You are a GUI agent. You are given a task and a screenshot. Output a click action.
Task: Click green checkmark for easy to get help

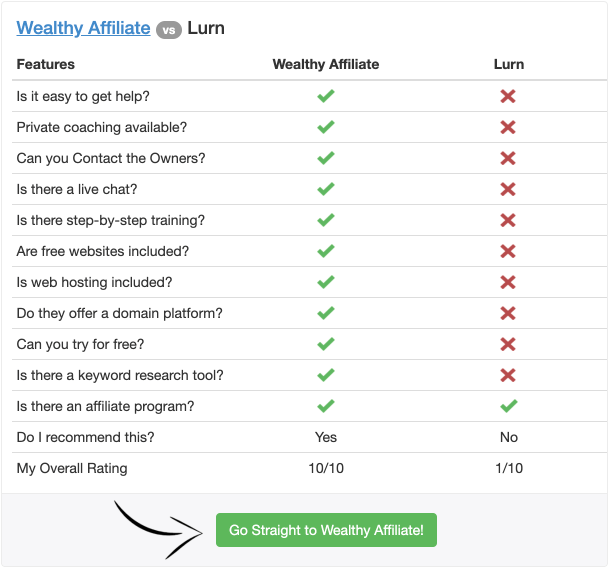point(325,96)
